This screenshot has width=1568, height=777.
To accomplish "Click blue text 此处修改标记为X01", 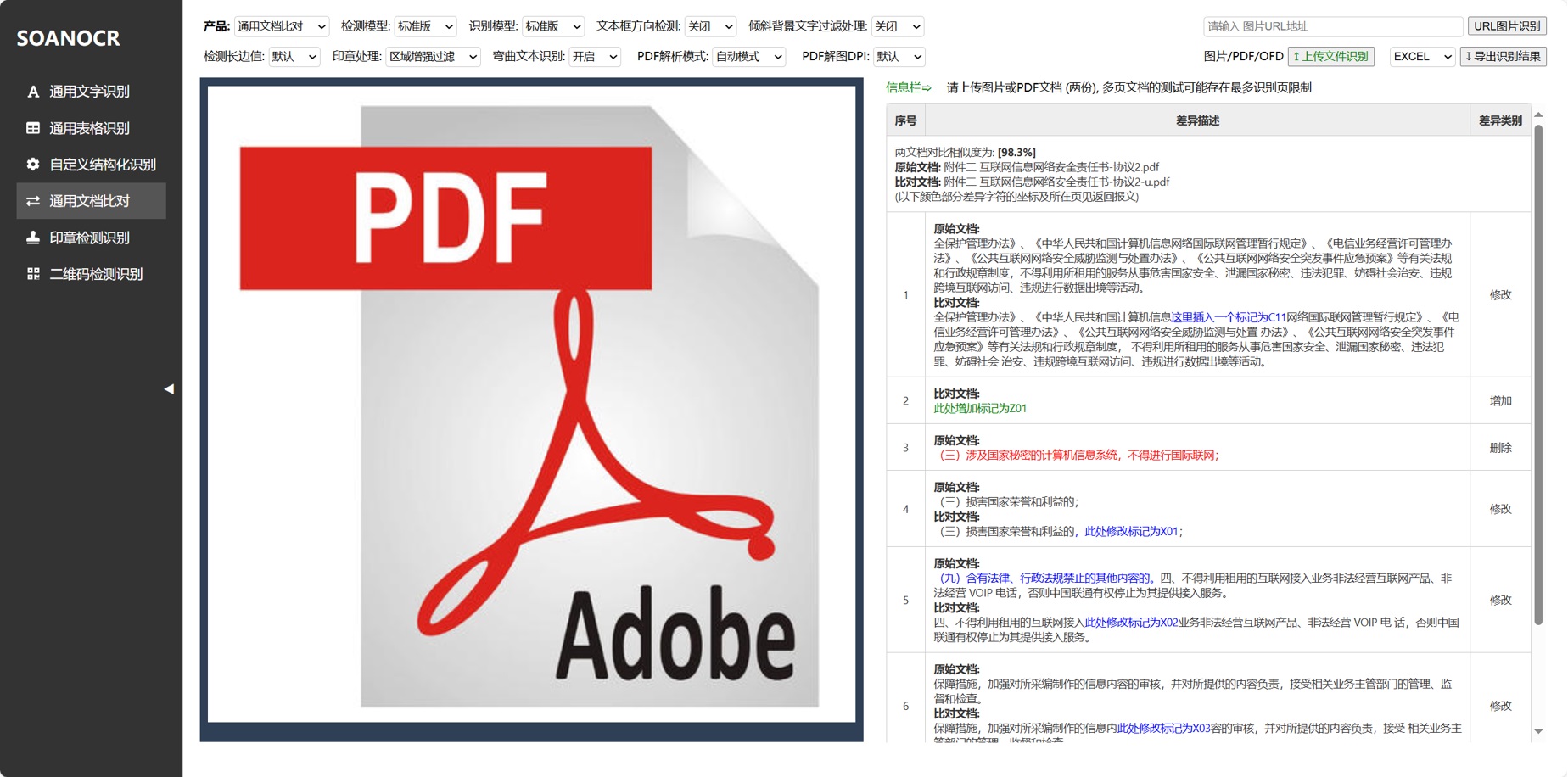I will click(1131, 531).
